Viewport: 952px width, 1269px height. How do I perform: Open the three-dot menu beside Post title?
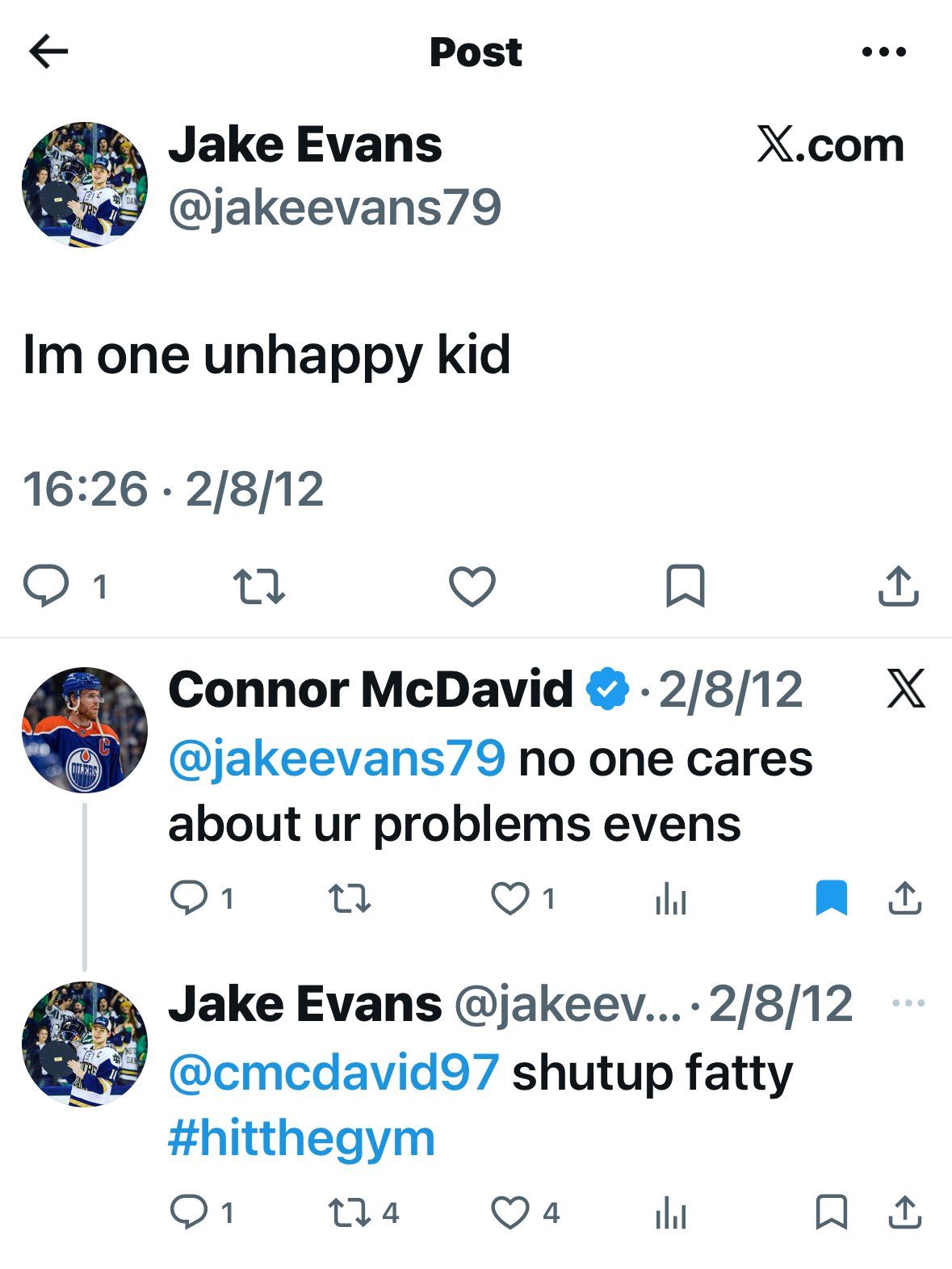pos(883,53)
